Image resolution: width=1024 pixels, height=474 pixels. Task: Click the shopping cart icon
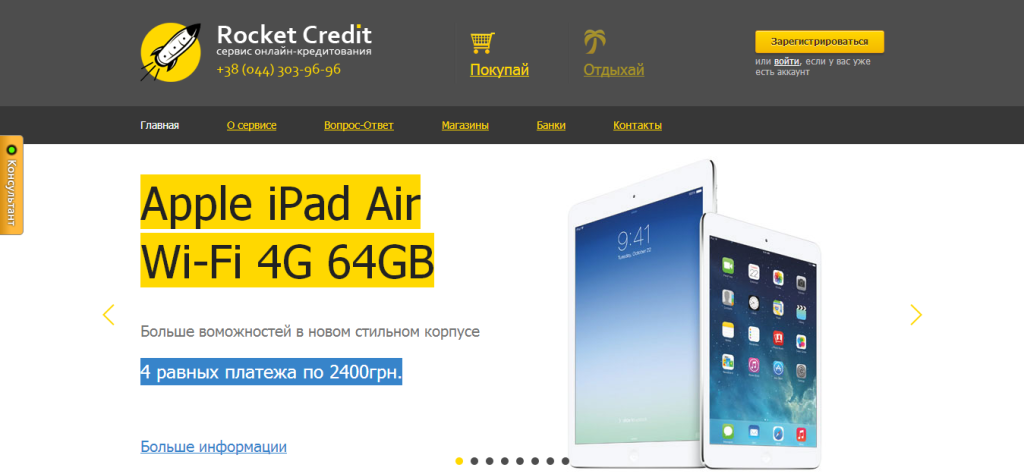[x=483, y=42]
